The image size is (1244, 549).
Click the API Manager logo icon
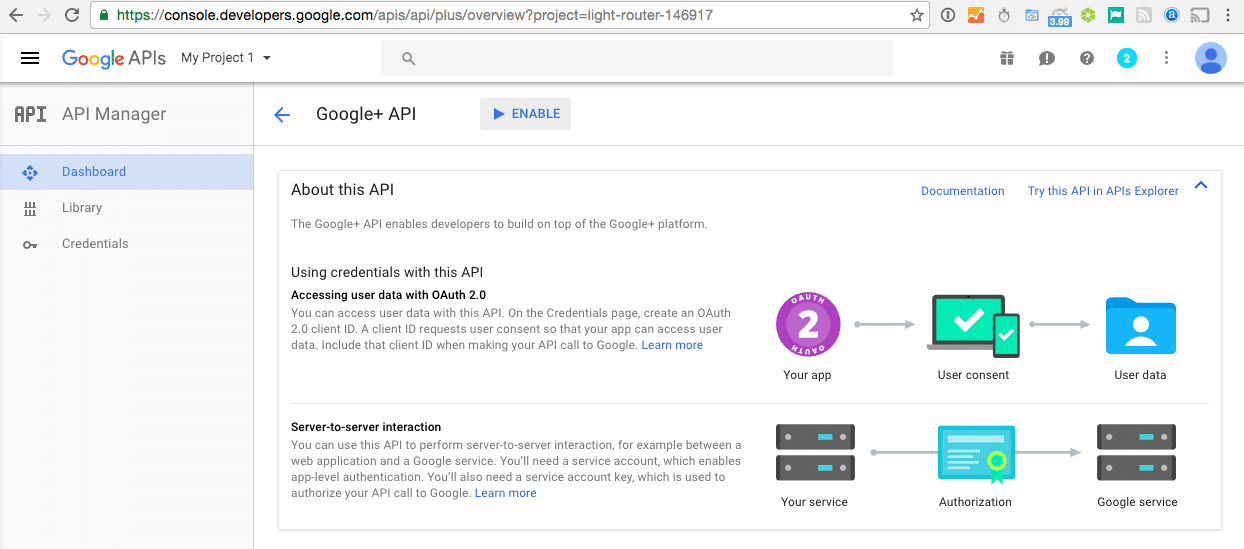[30, 114]
